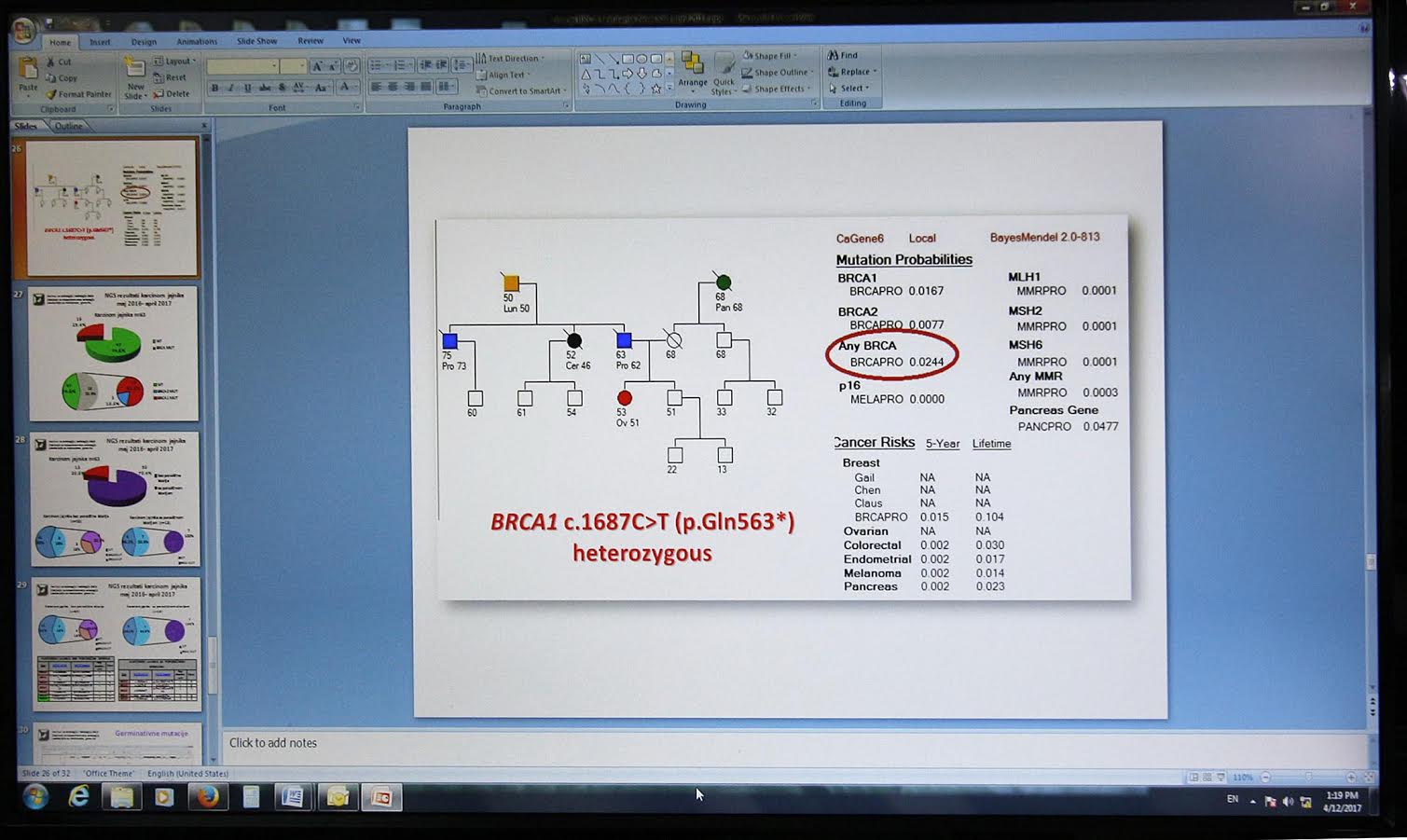
Task: Open the line spacing menu
Action: pyautogui.click(x=461, y=65)
